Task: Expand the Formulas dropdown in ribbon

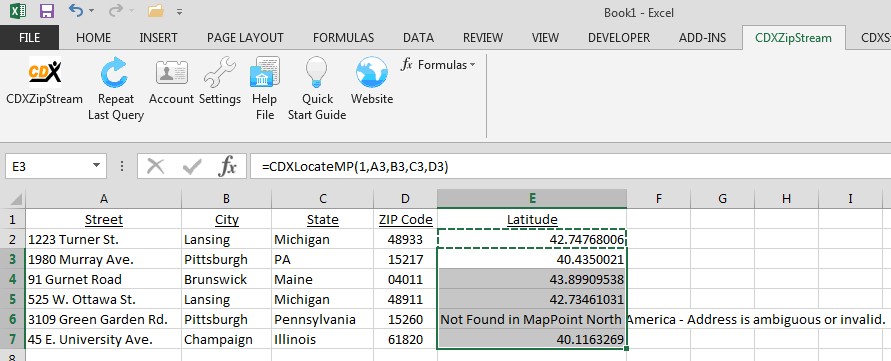Action: point(438,65)
